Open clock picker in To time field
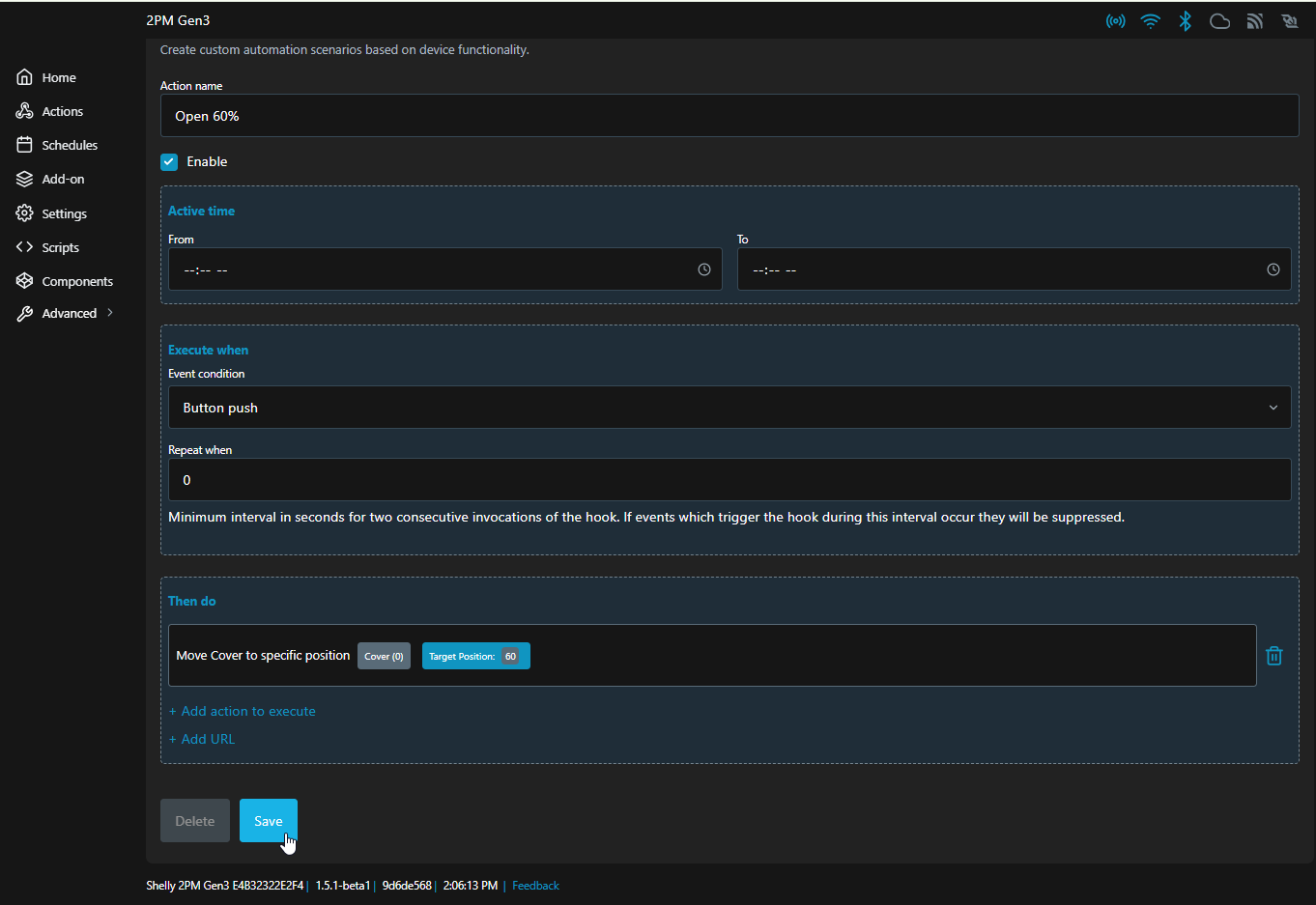Viewport: 1316px width, 905px height. tap(1273, 269)
